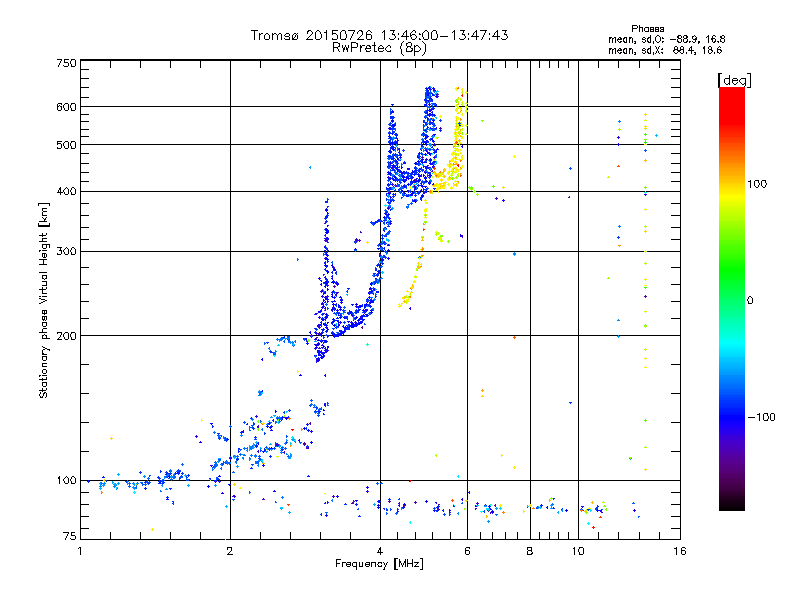This screenshot has height=600, width=800.
Task: Click the '100' km height axis tick label
Action: 66,481
